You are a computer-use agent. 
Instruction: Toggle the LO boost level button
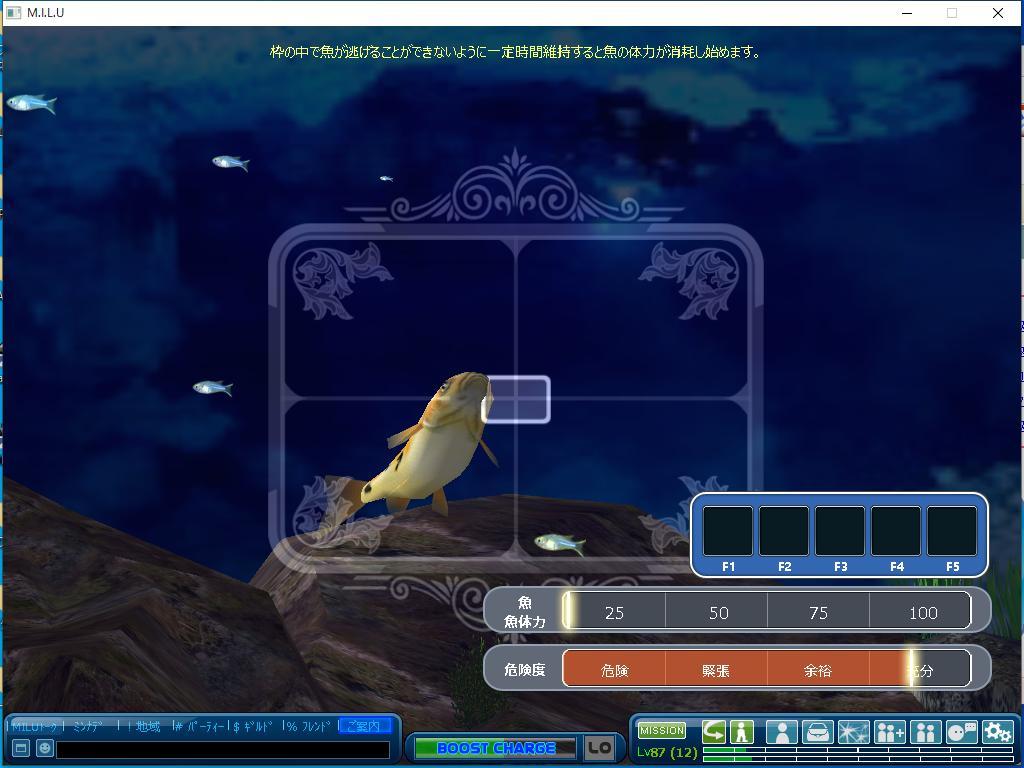click(x=599, y=748)
